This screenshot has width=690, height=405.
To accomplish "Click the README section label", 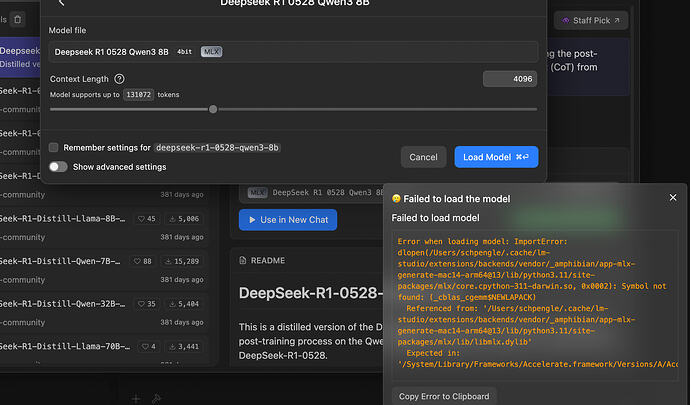I will pos(268,261).
